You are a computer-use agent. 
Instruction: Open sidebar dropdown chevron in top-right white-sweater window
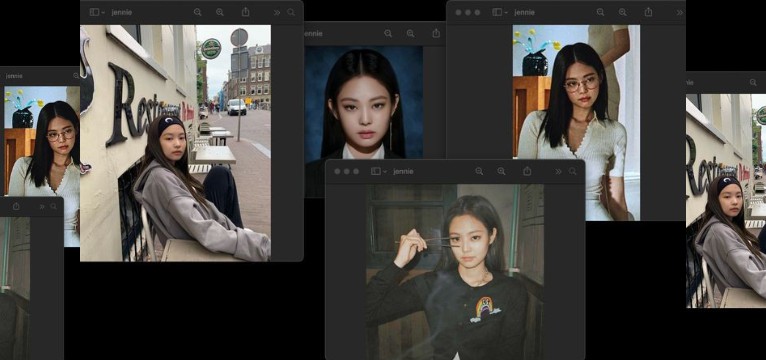[506, 12]
